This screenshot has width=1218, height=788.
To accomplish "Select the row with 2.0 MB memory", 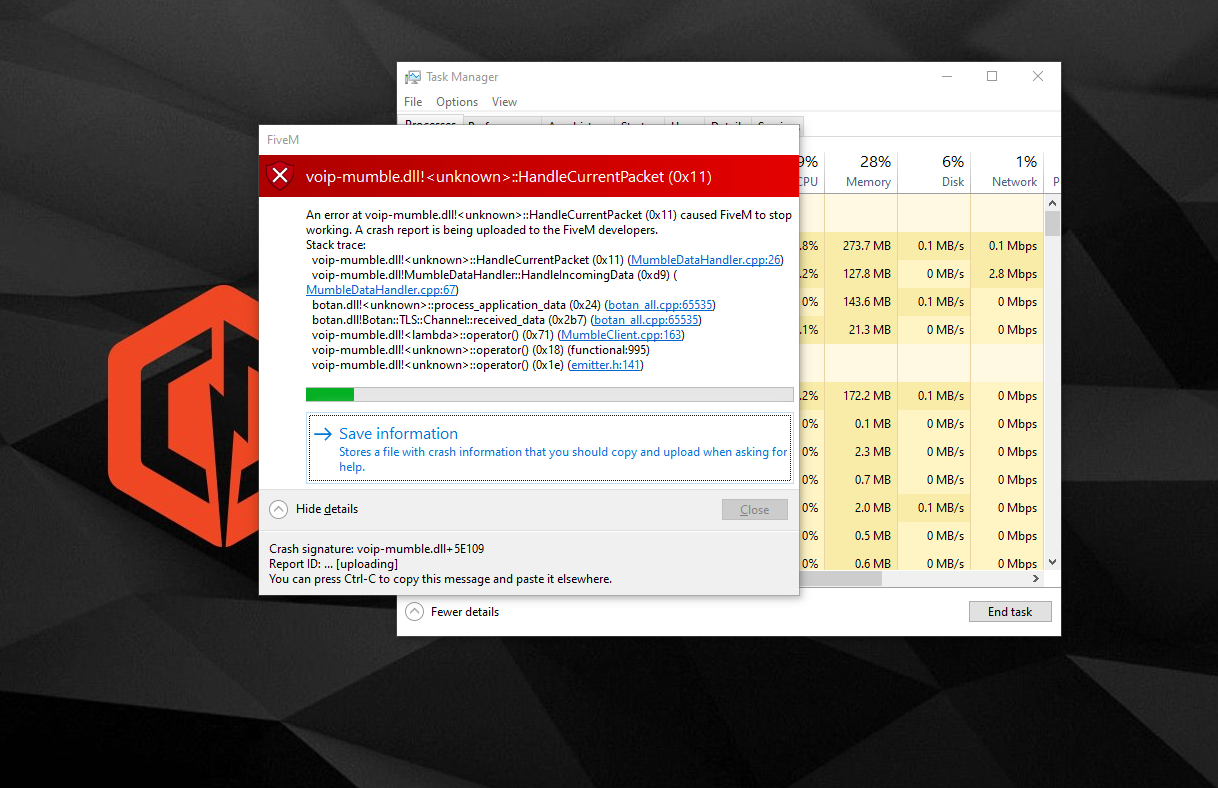I will click(921, 507).
